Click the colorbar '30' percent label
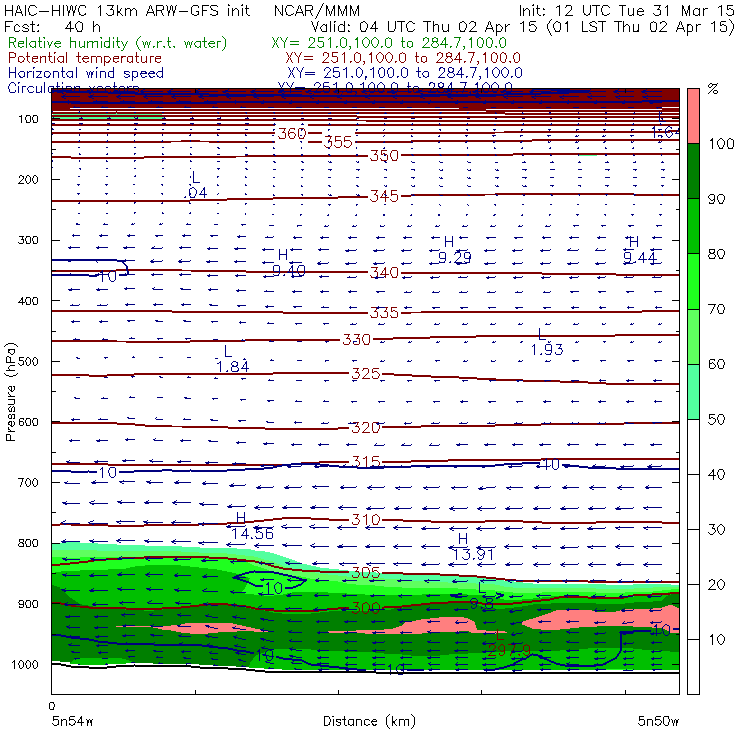740x740 pixels. tap(716, 530)
